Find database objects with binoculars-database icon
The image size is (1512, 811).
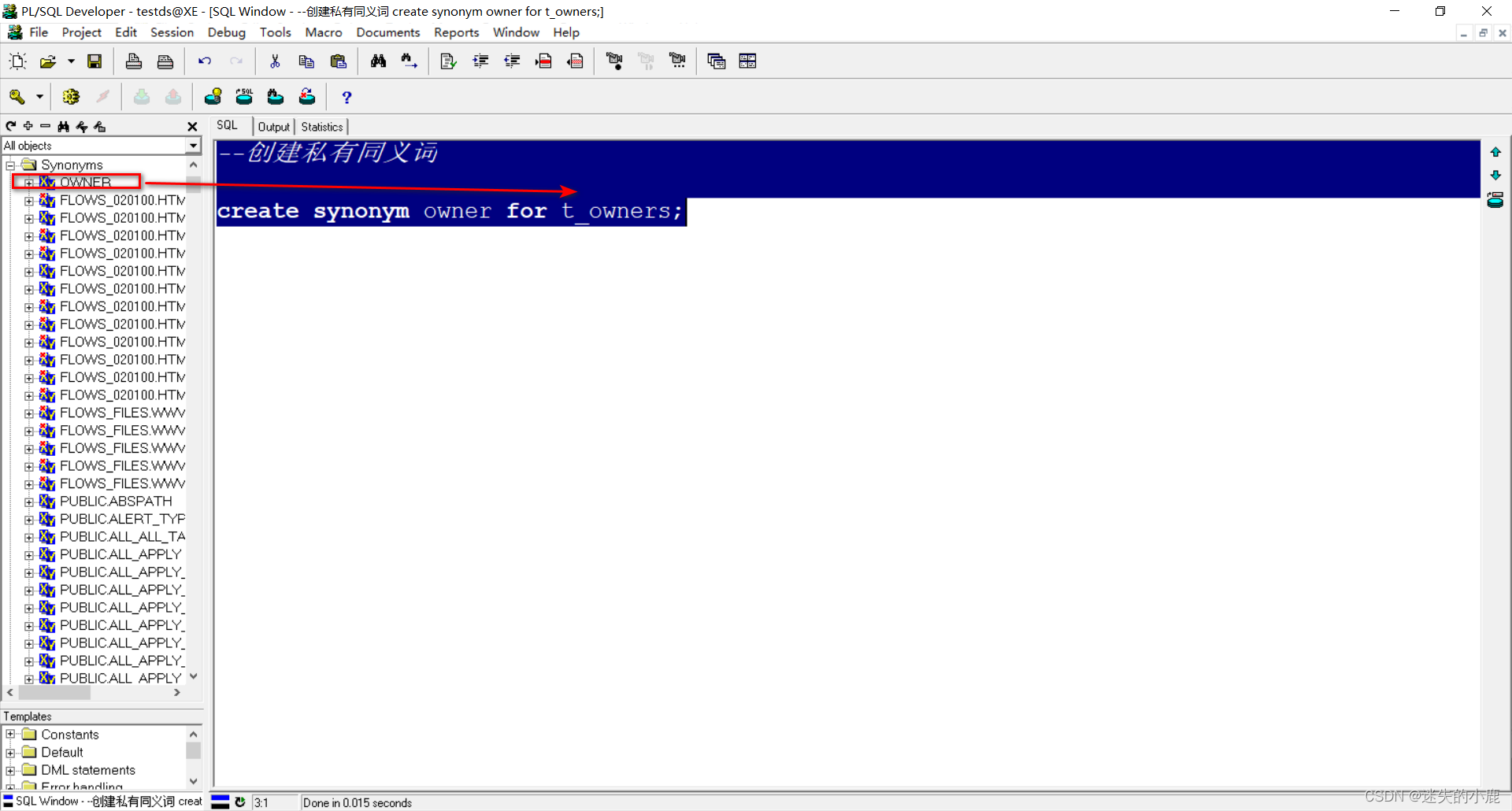coord(276,97)
